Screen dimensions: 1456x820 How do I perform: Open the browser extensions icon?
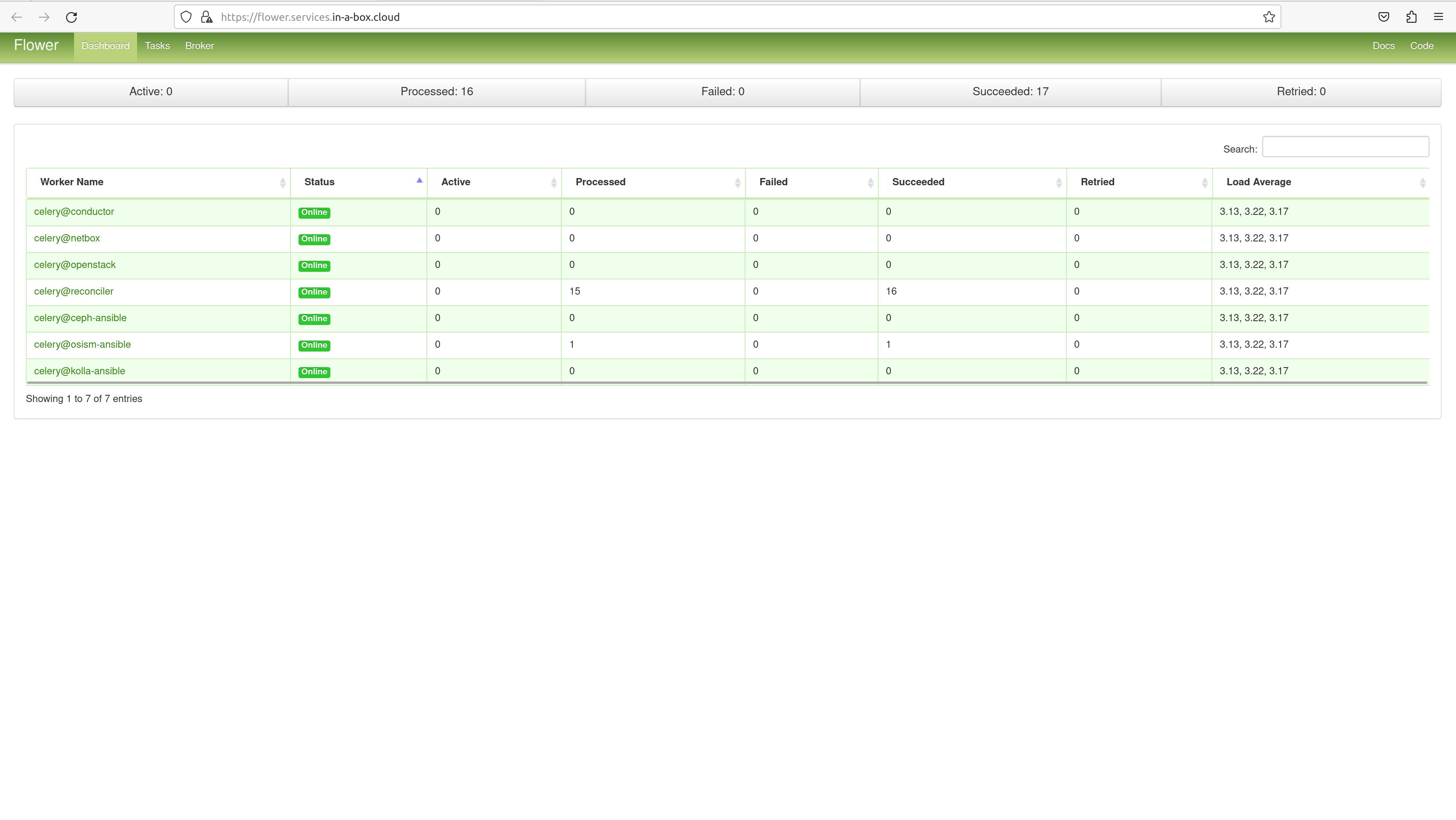pos(1411,17)
